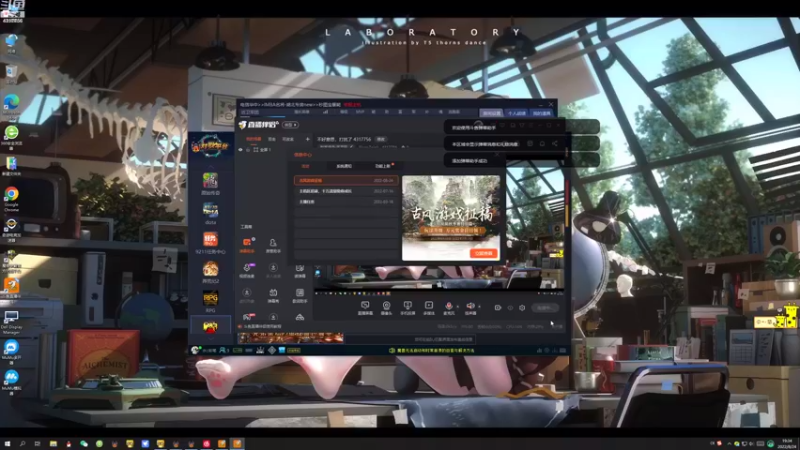Click the taskbar search icon
The width and height of the screenshot is (800, 450).
tap(22, 444)
